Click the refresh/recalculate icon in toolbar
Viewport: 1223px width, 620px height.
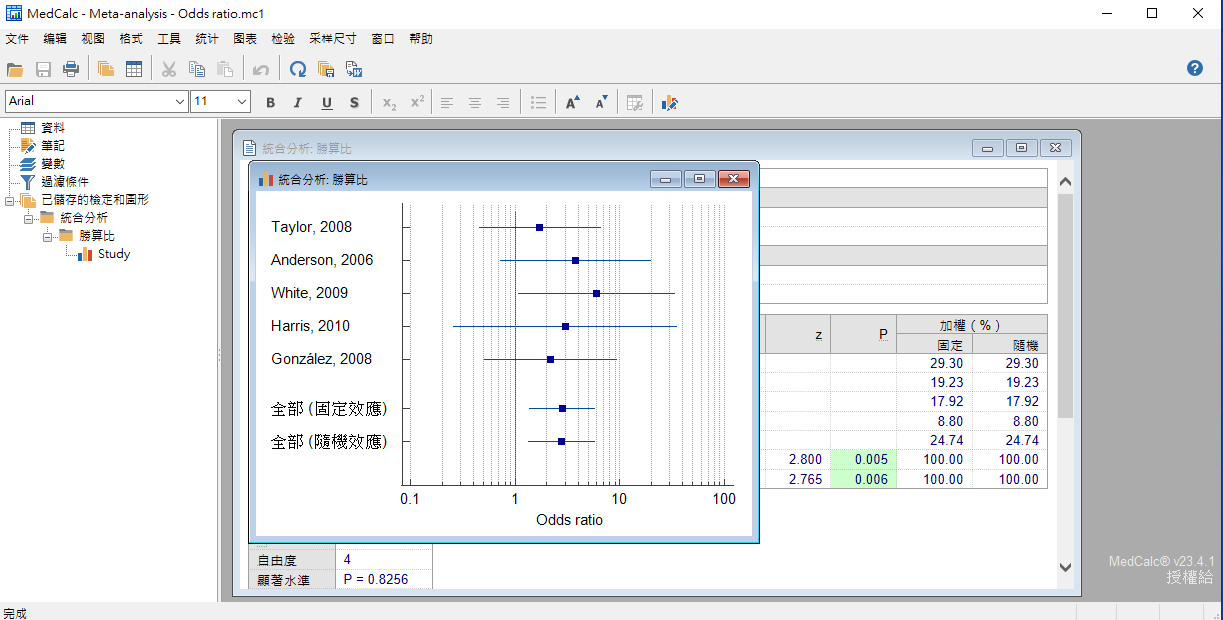coord(297,69)
